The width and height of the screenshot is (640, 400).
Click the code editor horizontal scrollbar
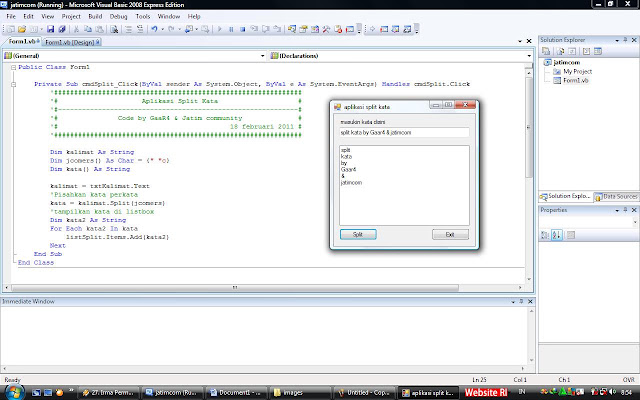coord(235,288)
